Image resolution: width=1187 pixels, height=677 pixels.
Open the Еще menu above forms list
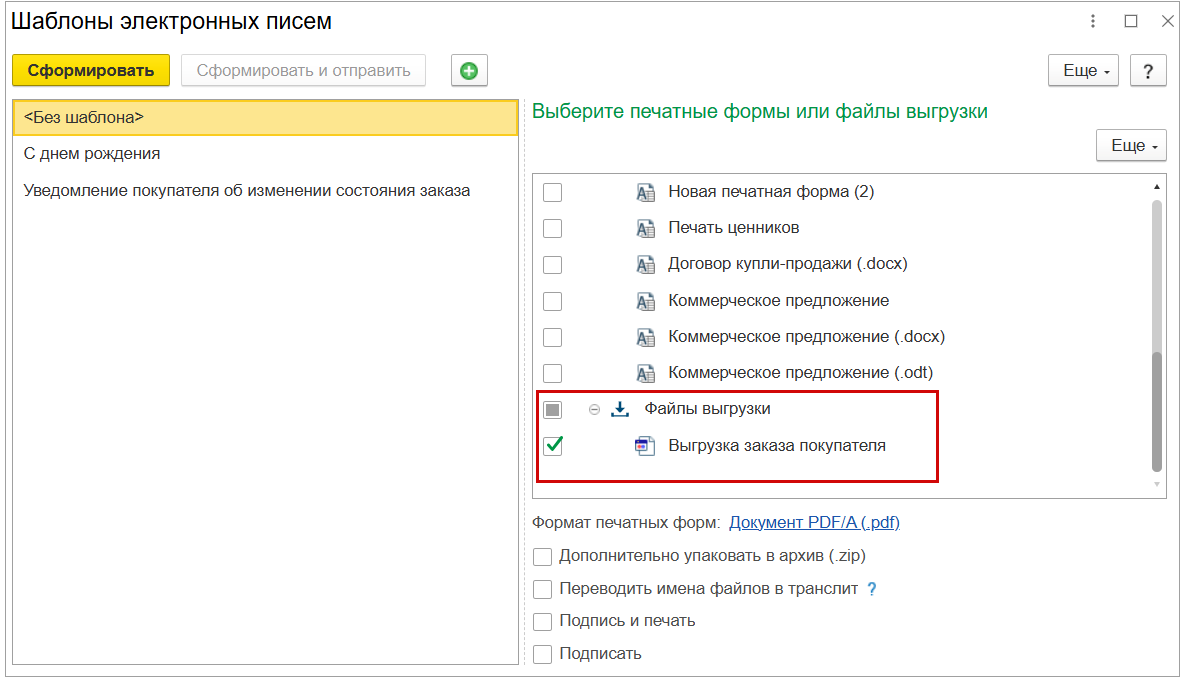[x=1131, y=145]
